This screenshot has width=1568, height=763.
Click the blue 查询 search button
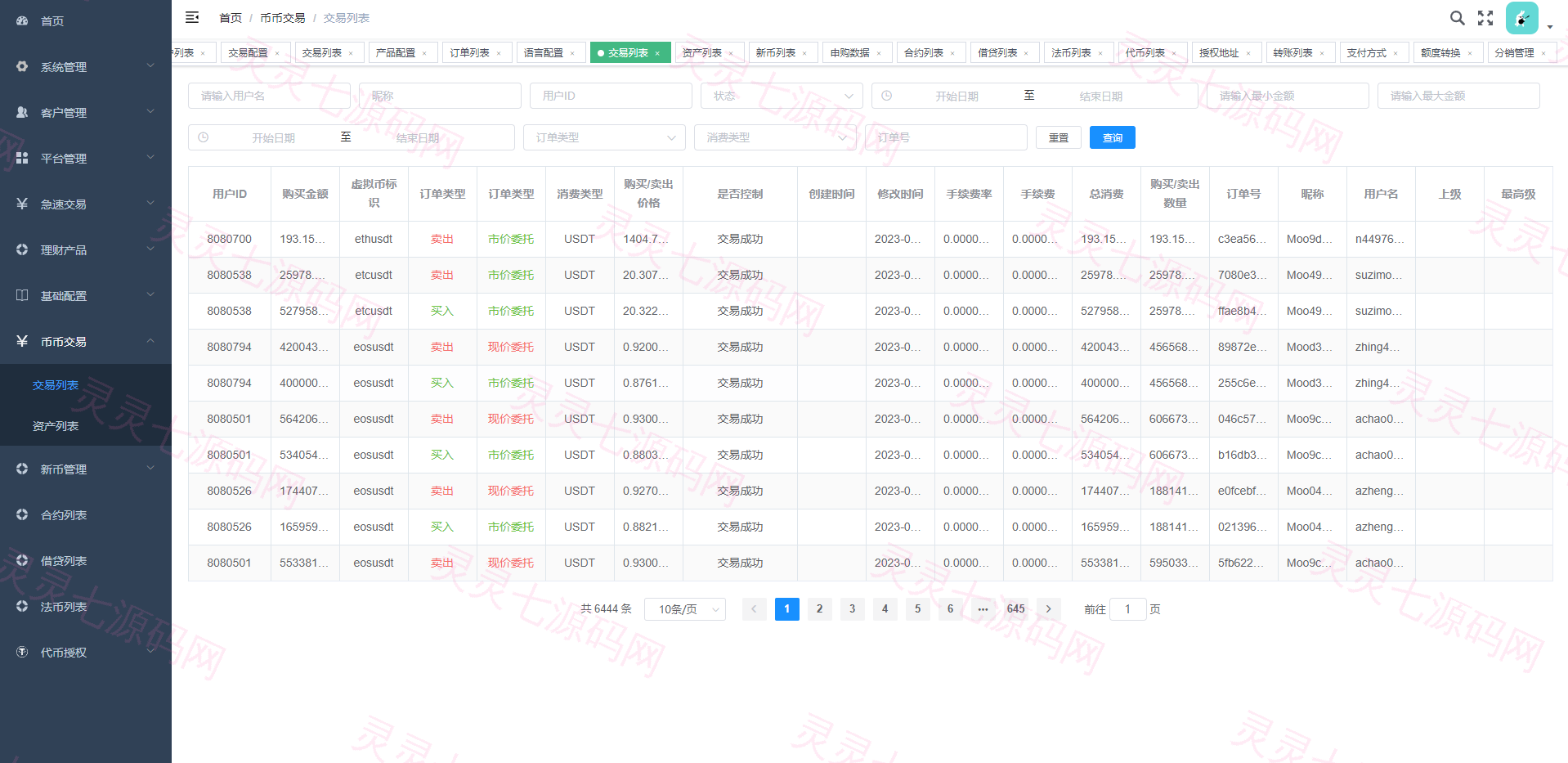coord(1113,137)
